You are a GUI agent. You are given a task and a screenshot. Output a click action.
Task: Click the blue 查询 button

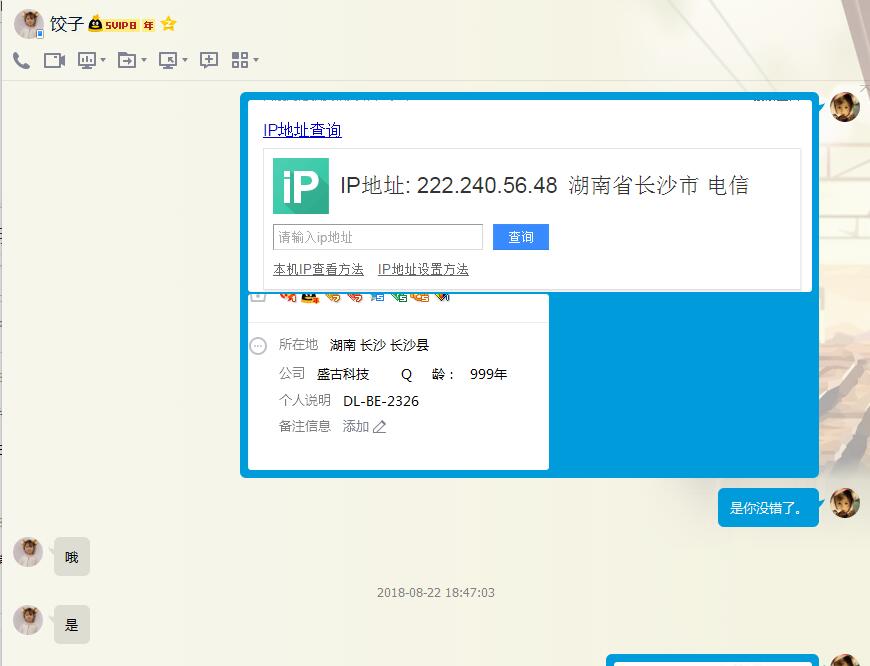520,237
